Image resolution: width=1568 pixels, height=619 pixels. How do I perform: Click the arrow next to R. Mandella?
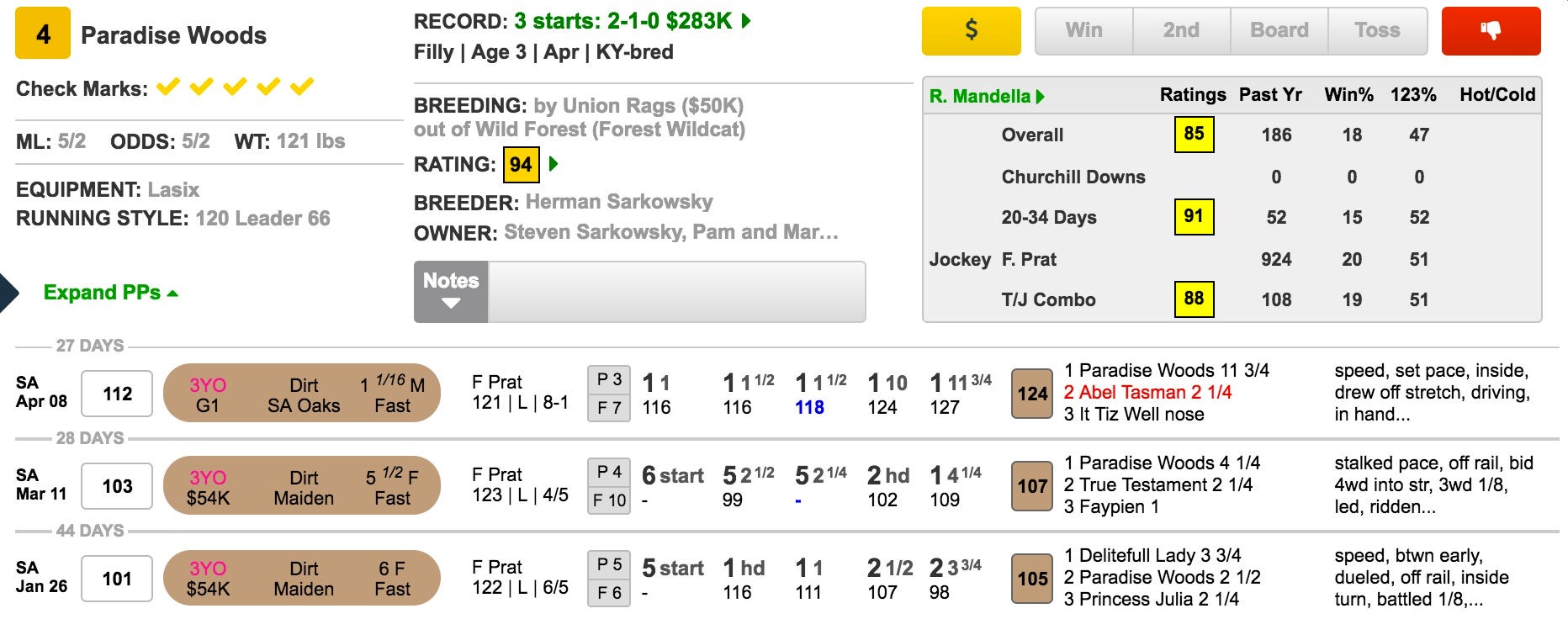point(1041,97)
